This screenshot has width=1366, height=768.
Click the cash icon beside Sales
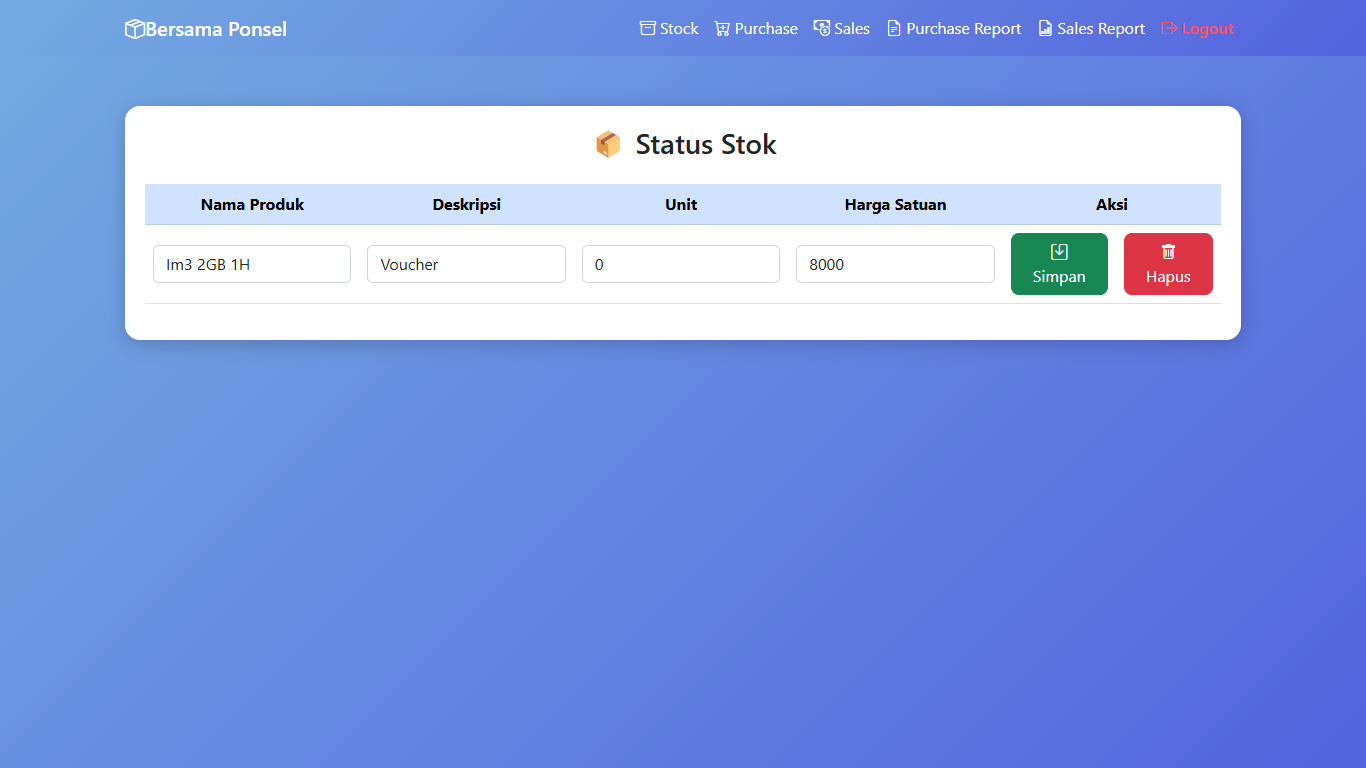tap(822, 28)
